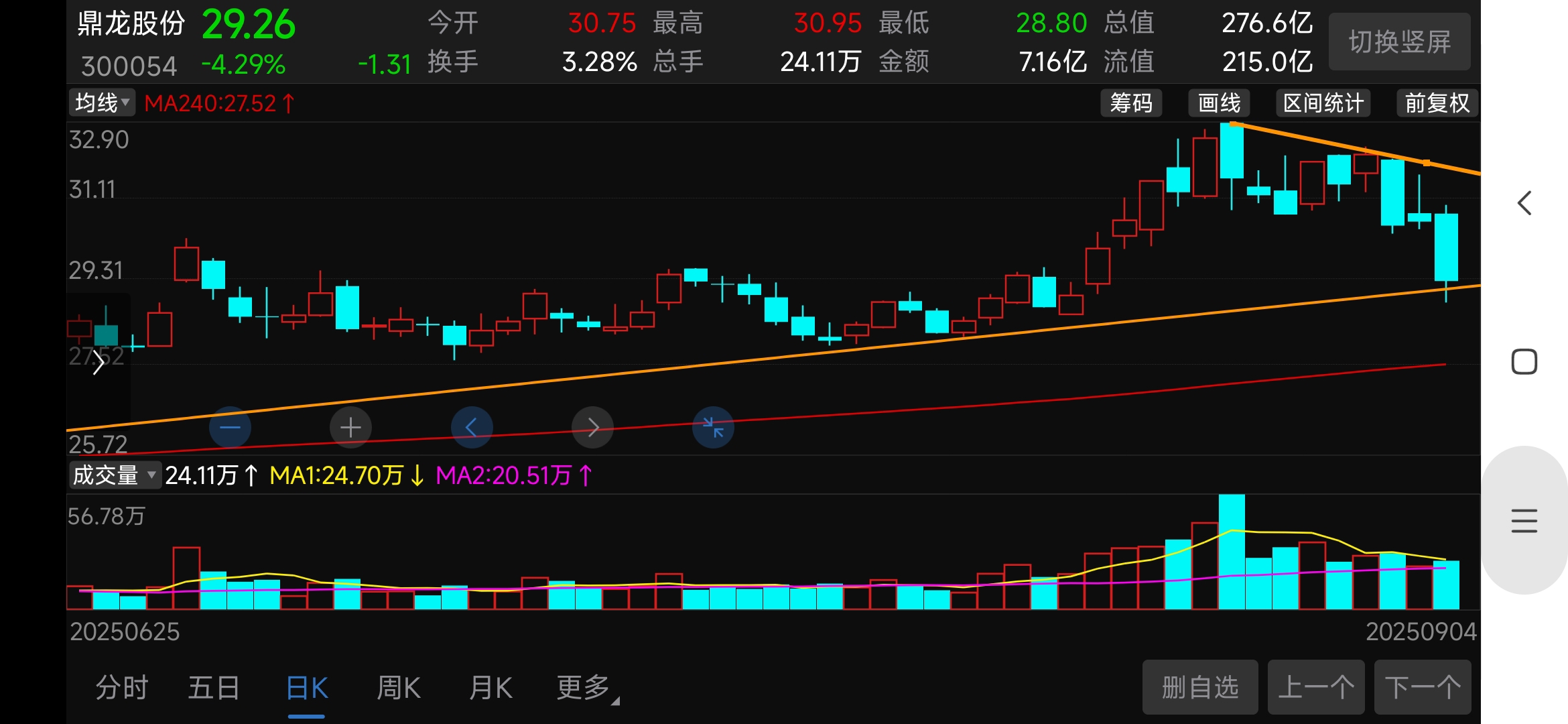The image size is (1568, 724).
Task: Open the 筹码 chip distribution
Action: click(1131, 103)
